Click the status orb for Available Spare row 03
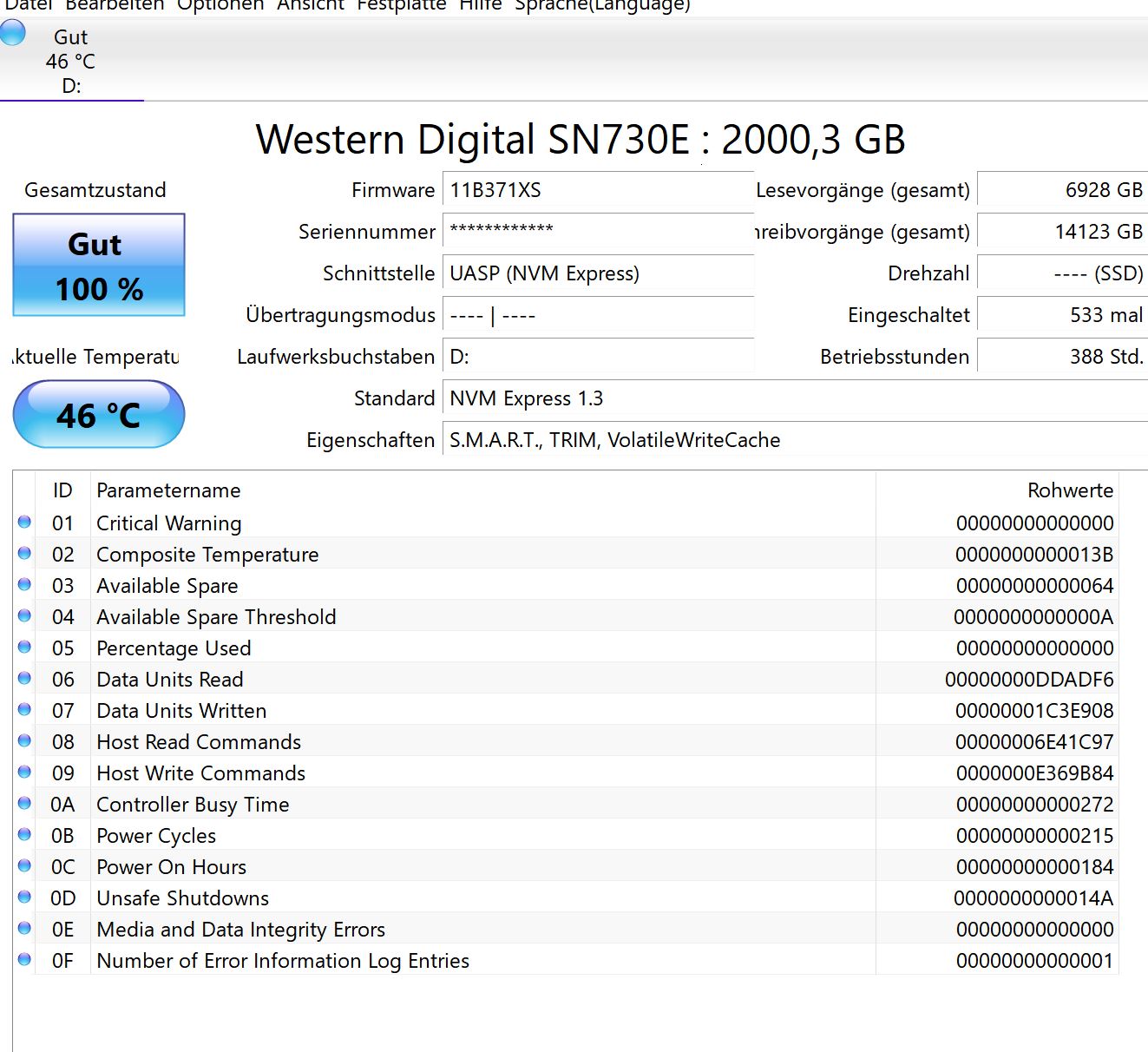The width and height of the screenshot is (1148, 1052). pos(24,584)
